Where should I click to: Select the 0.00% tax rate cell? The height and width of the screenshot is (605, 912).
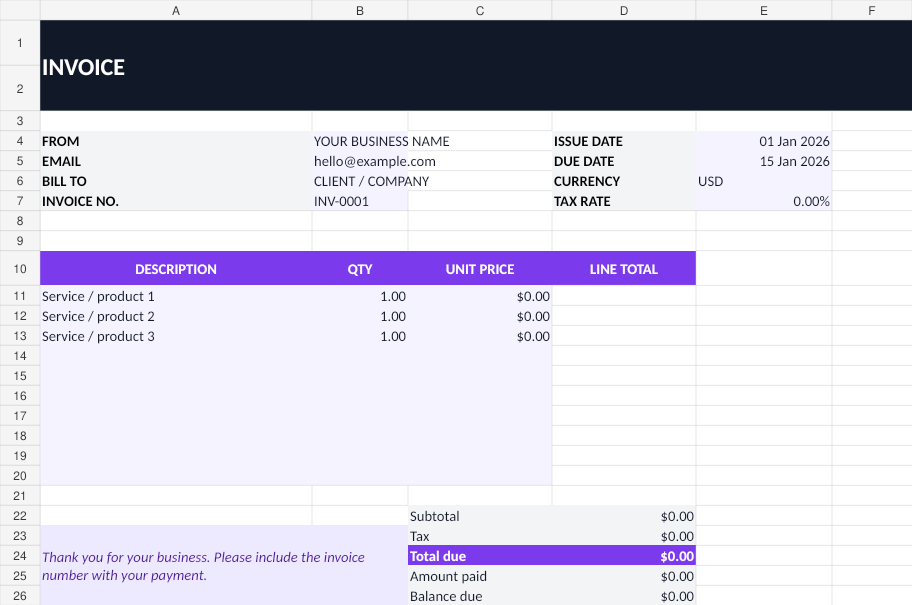tap(764, 201)
